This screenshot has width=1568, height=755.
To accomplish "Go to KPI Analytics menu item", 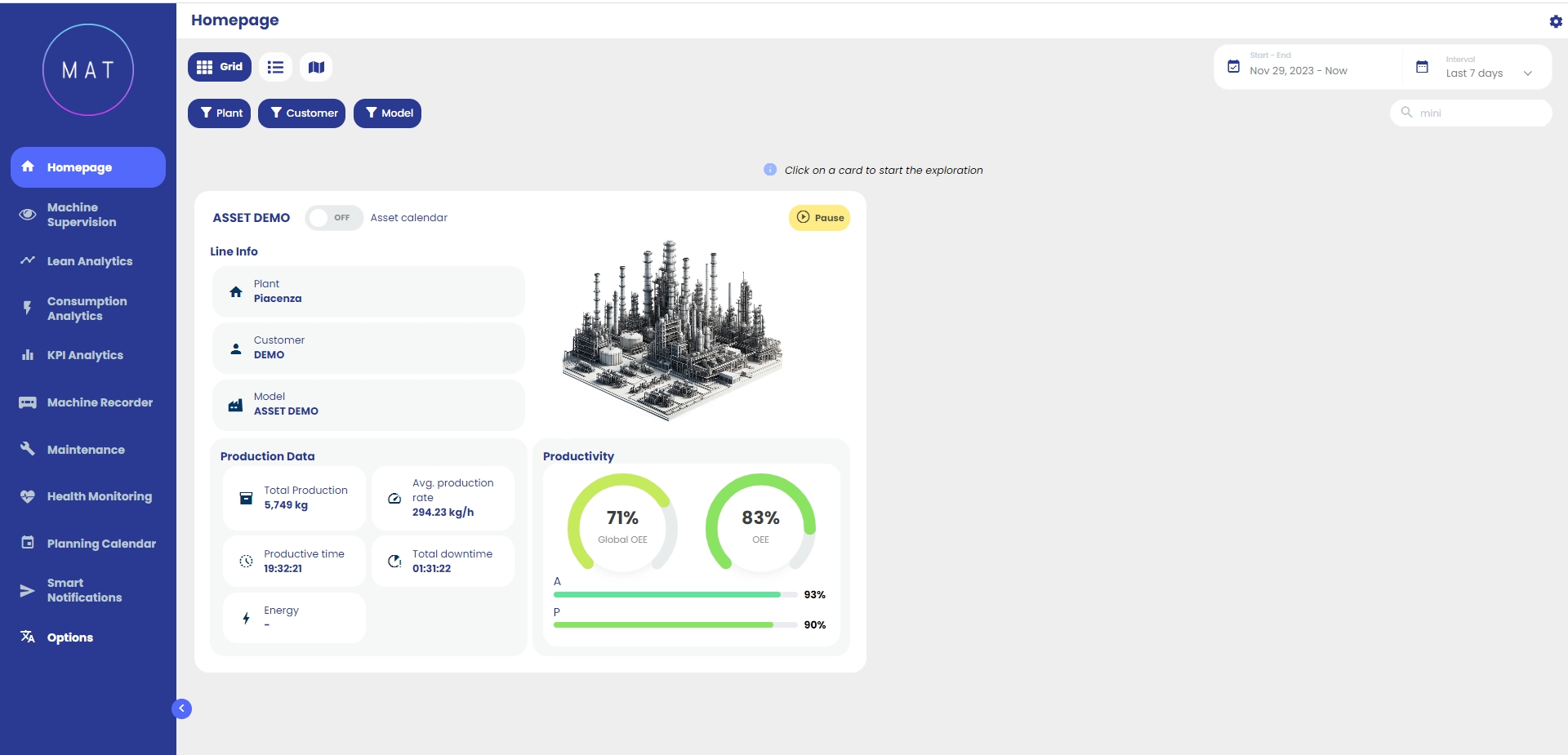I will 85,355.
